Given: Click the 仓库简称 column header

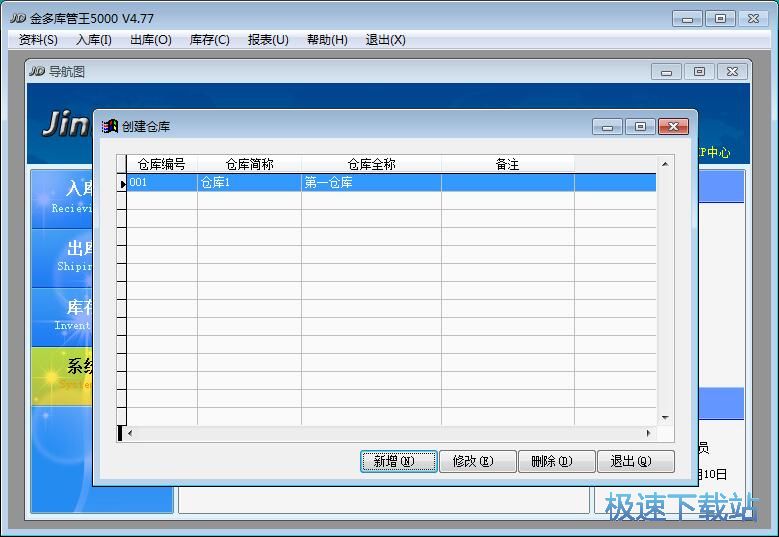Looking at the screenshot, I should 249,164.
